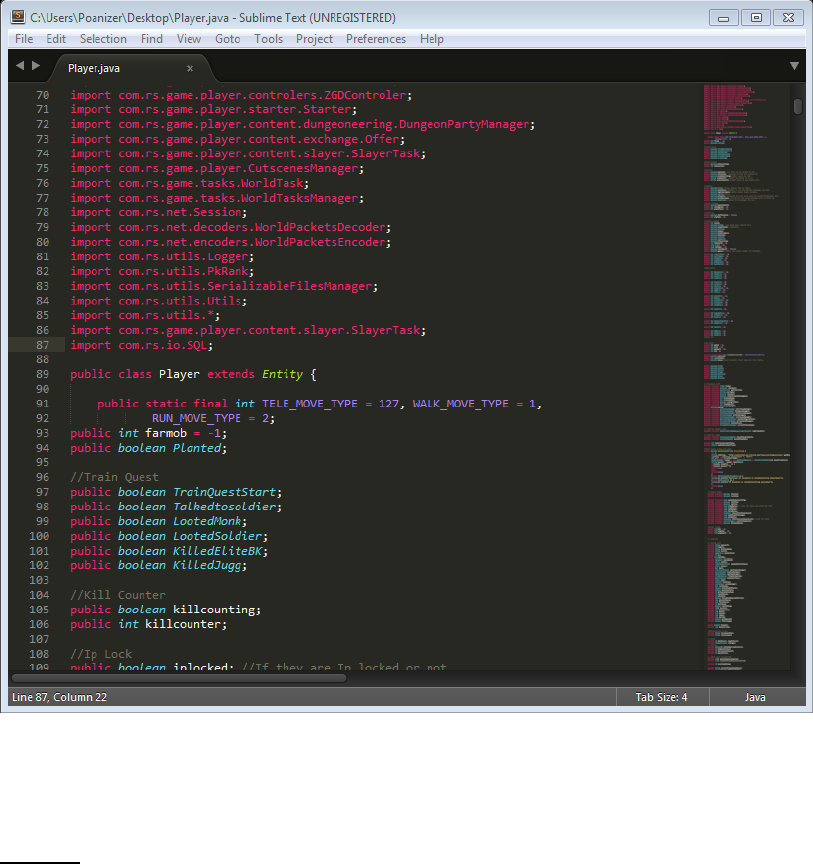Click line number 89 in gutter
813x864 pixels.
coord(42,374)
